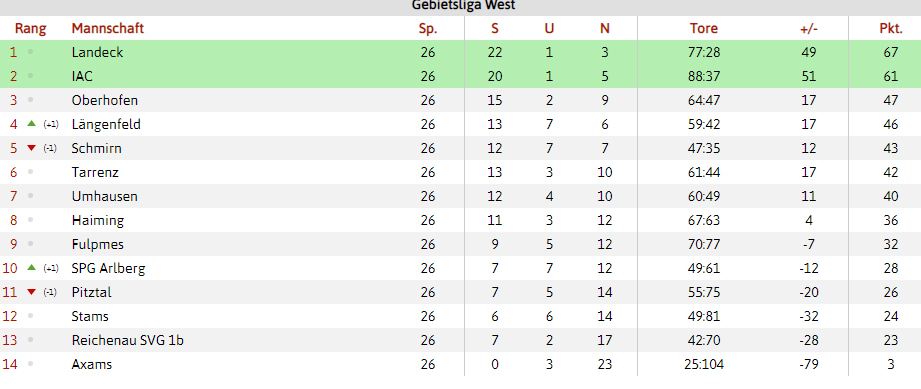Open the IAC team entry
The height and width of the screenshot is (389, 921).
(x=82, y=76)
